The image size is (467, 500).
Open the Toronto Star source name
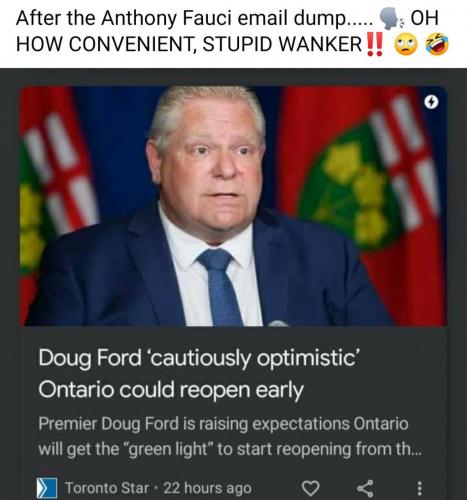(107, 488)
